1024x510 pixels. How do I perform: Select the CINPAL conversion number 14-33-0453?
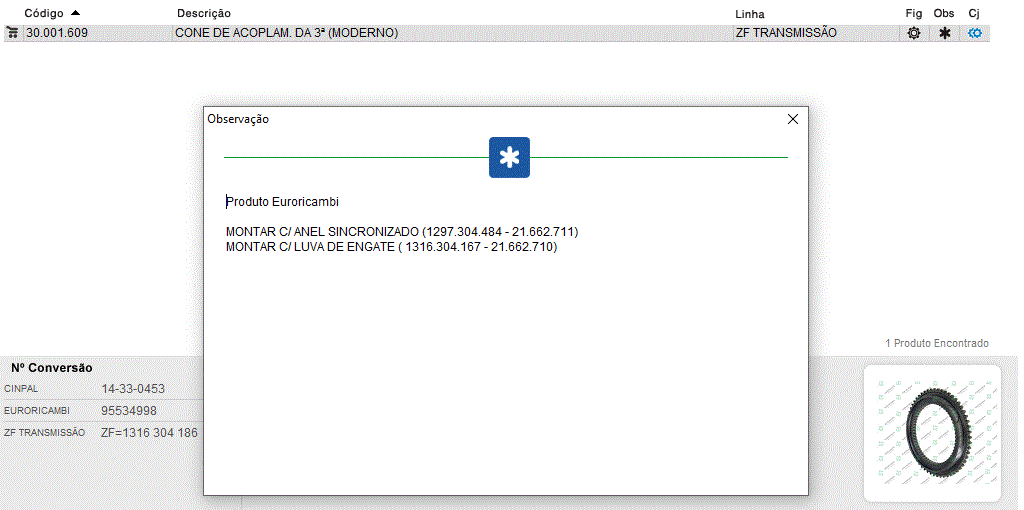pos(133,389)
